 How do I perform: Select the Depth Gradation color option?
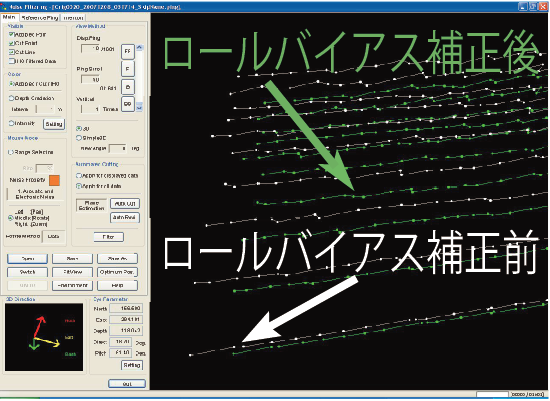click(11, 98)
